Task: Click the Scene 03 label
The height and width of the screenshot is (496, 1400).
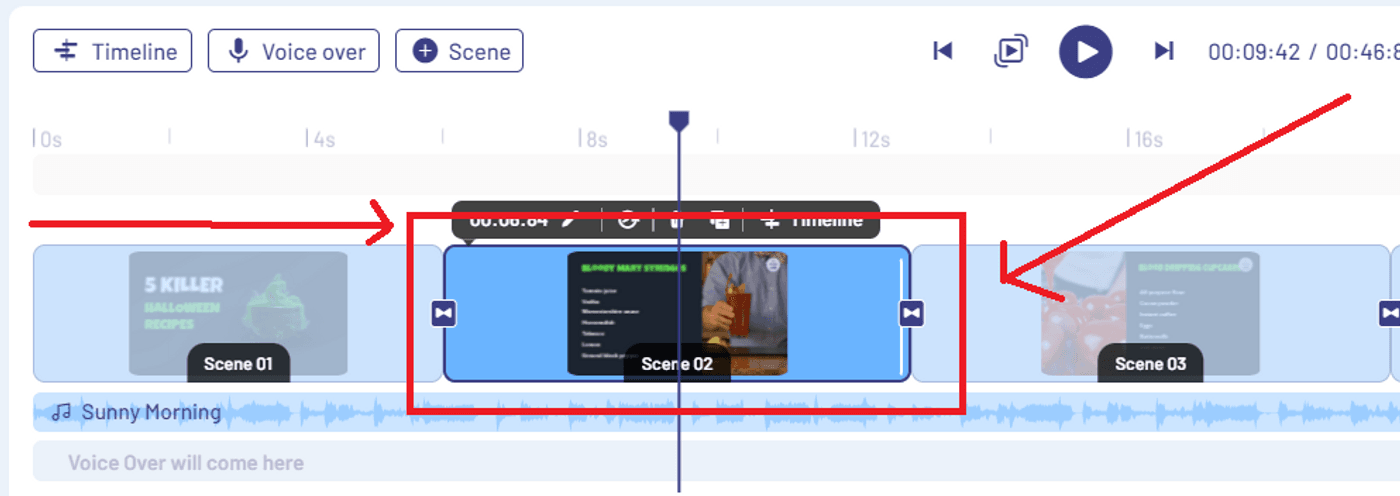Action: click(1150, 363)
